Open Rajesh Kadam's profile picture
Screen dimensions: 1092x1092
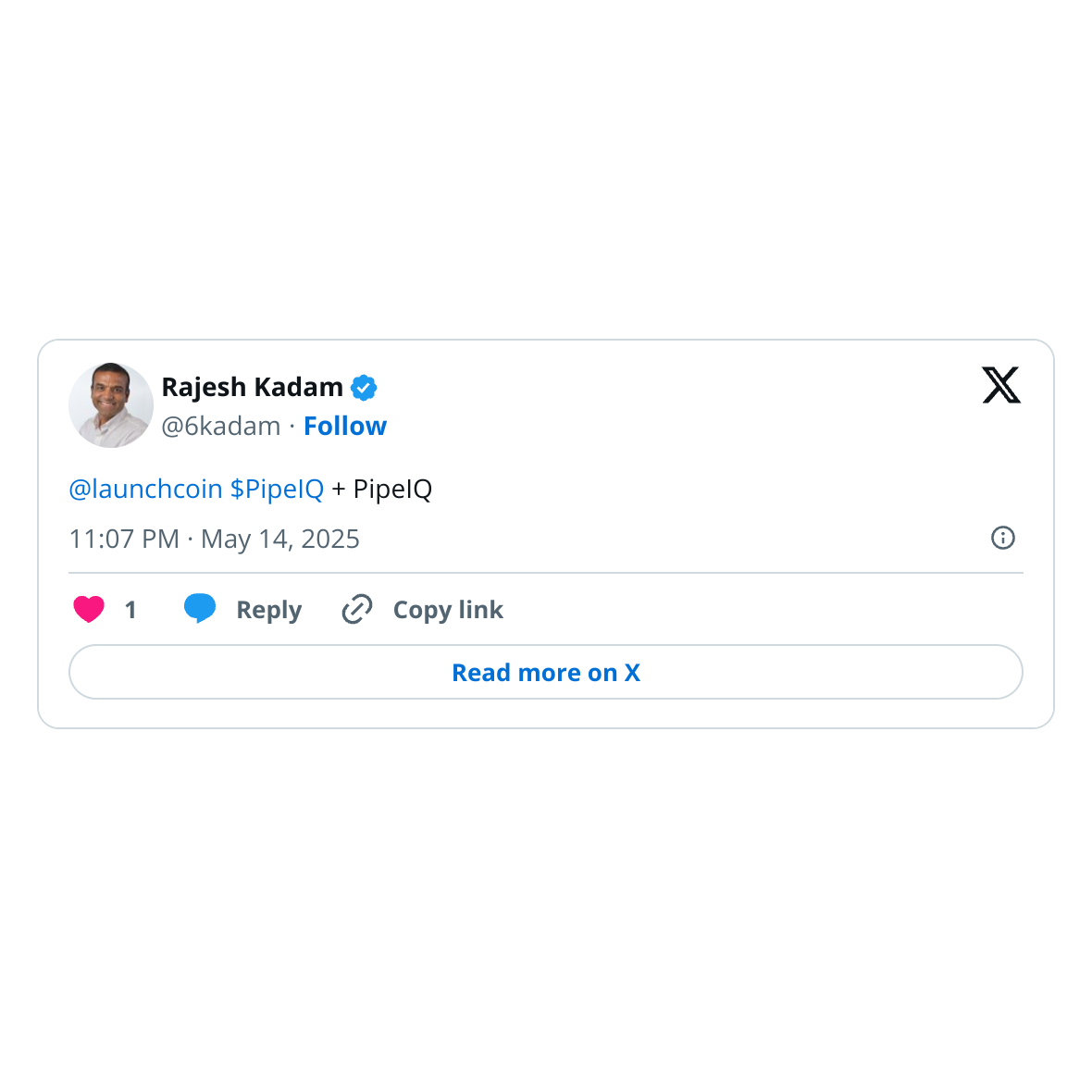point(111,405)
